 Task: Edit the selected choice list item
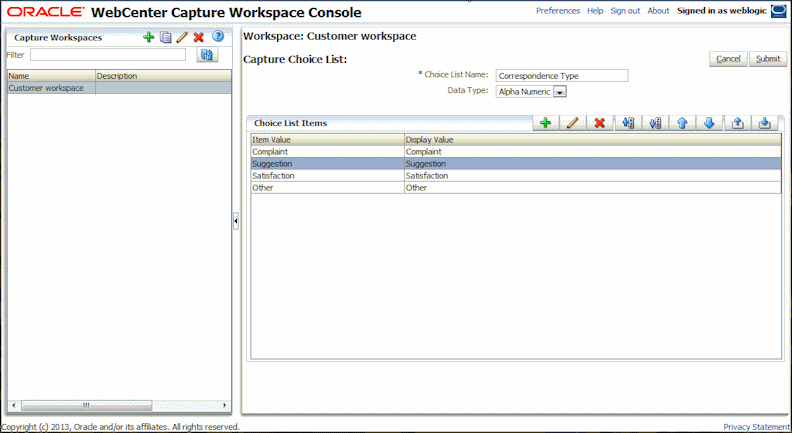pos(572,123)
